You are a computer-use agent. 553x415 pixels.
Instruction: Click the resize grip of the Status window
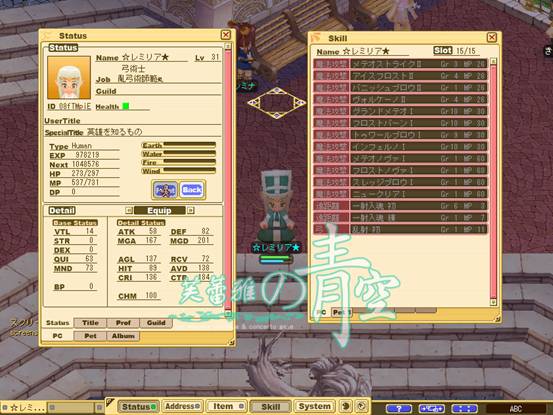pos(232,342)
